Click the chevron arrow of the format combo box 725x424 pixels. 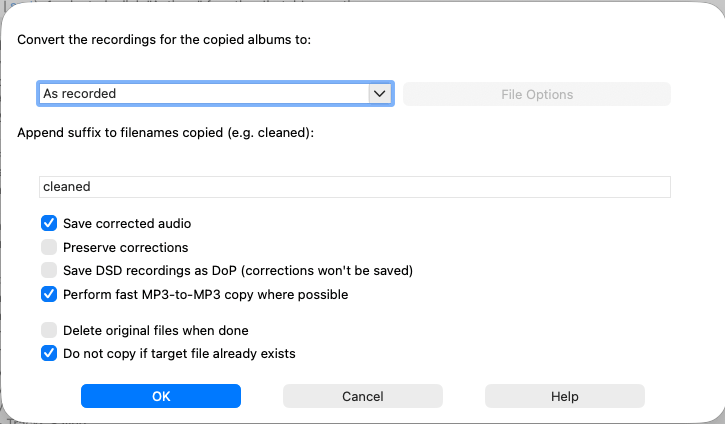[x=379, y=94]
